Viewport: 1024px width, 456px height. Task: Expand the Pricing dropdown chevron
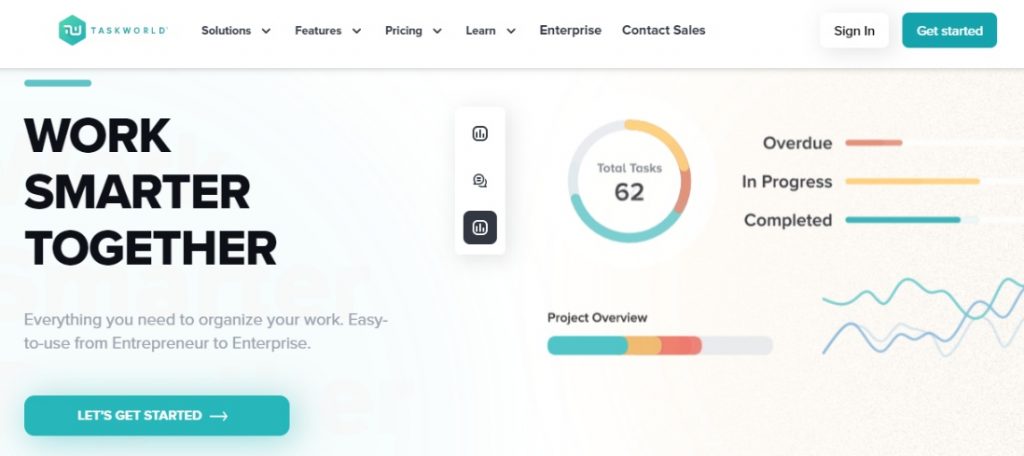[x=438, y=31]
